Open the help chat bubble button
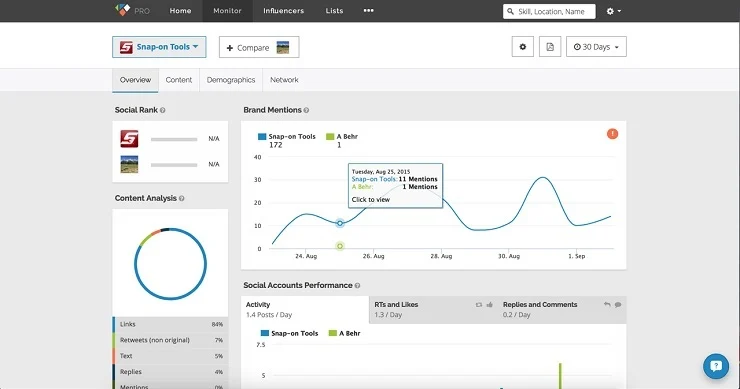This screenshot has width=740, height=389. pyautogui.click(x=716, y=366)
